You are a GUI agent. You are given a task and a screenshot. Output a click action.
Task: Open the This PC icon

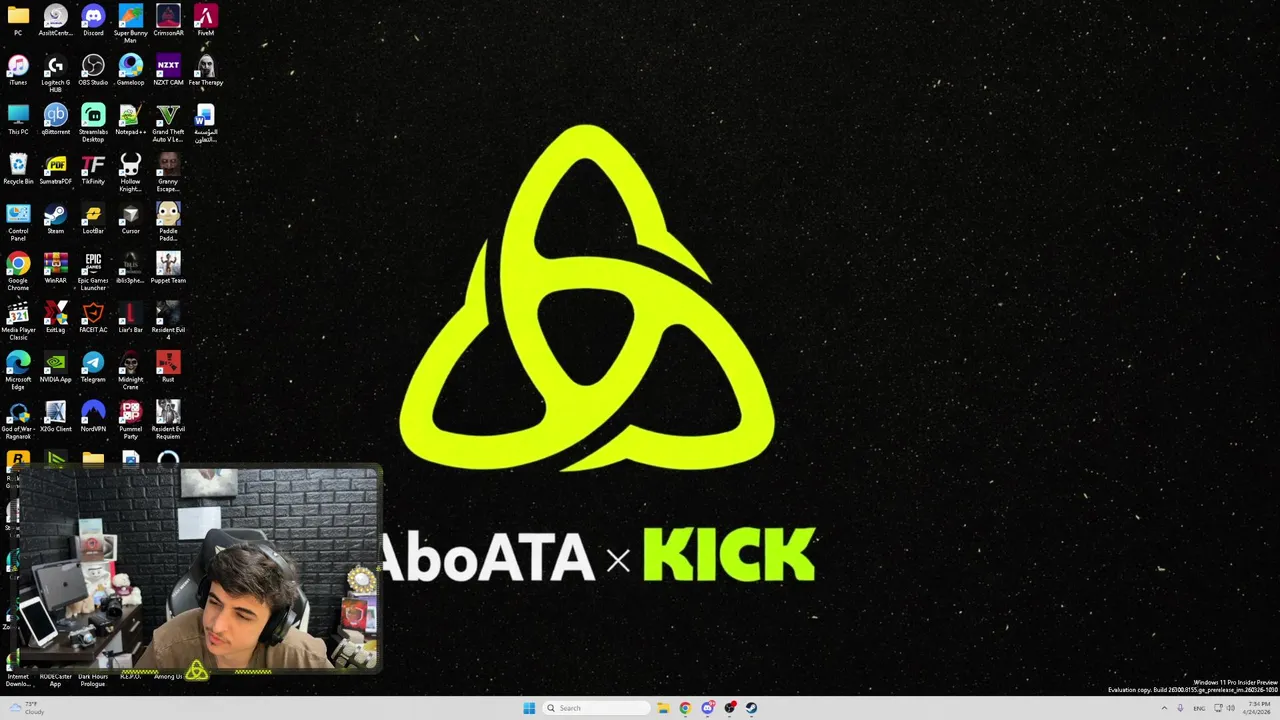click(18, 119)
